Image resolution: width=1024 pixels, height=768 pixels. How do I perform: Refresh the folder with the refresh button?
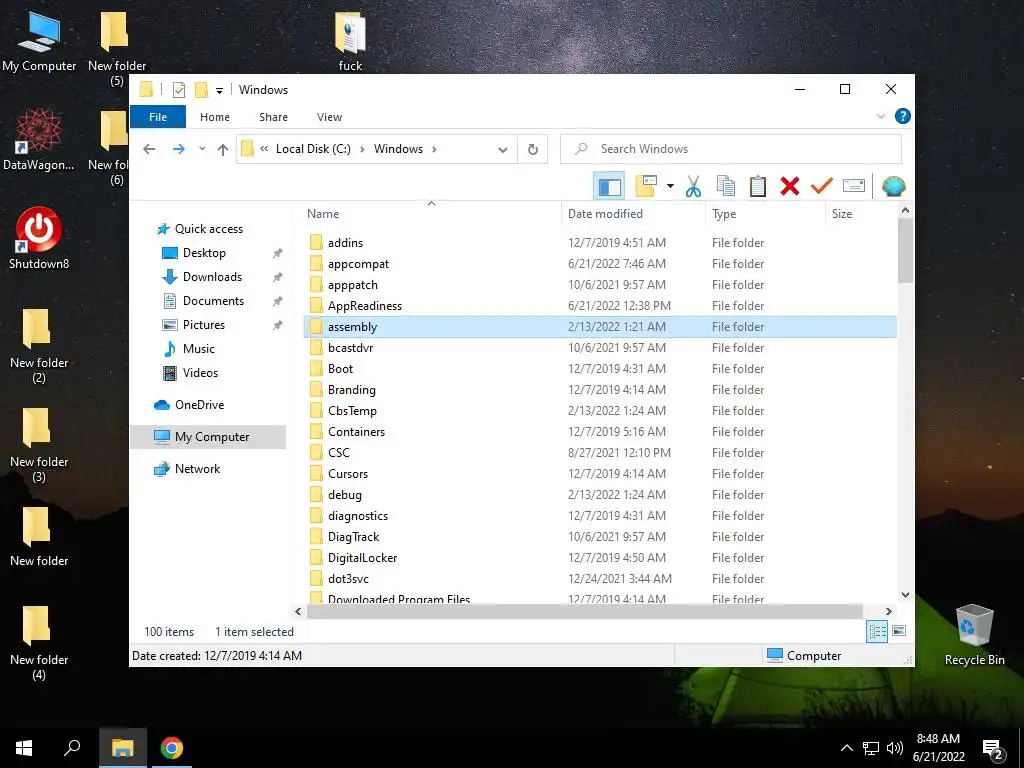coord(533,150)
